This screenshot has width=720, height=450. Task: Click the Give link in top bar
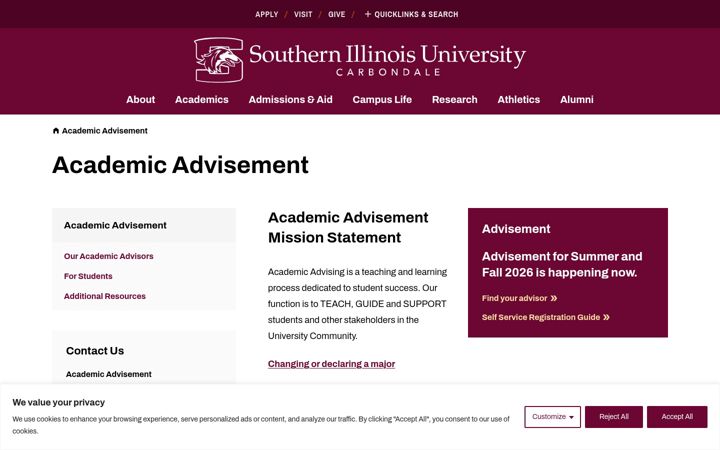pyautogui.click(x=337, y=14)
